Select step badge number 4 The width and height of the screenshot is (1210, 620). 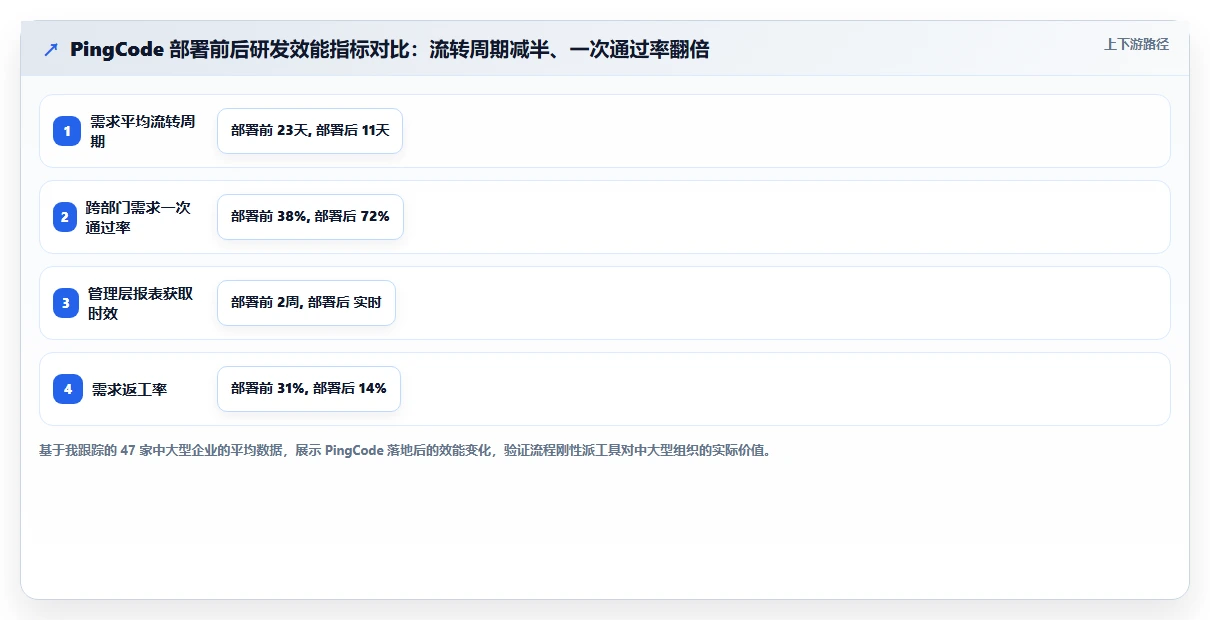pos(67,389)
